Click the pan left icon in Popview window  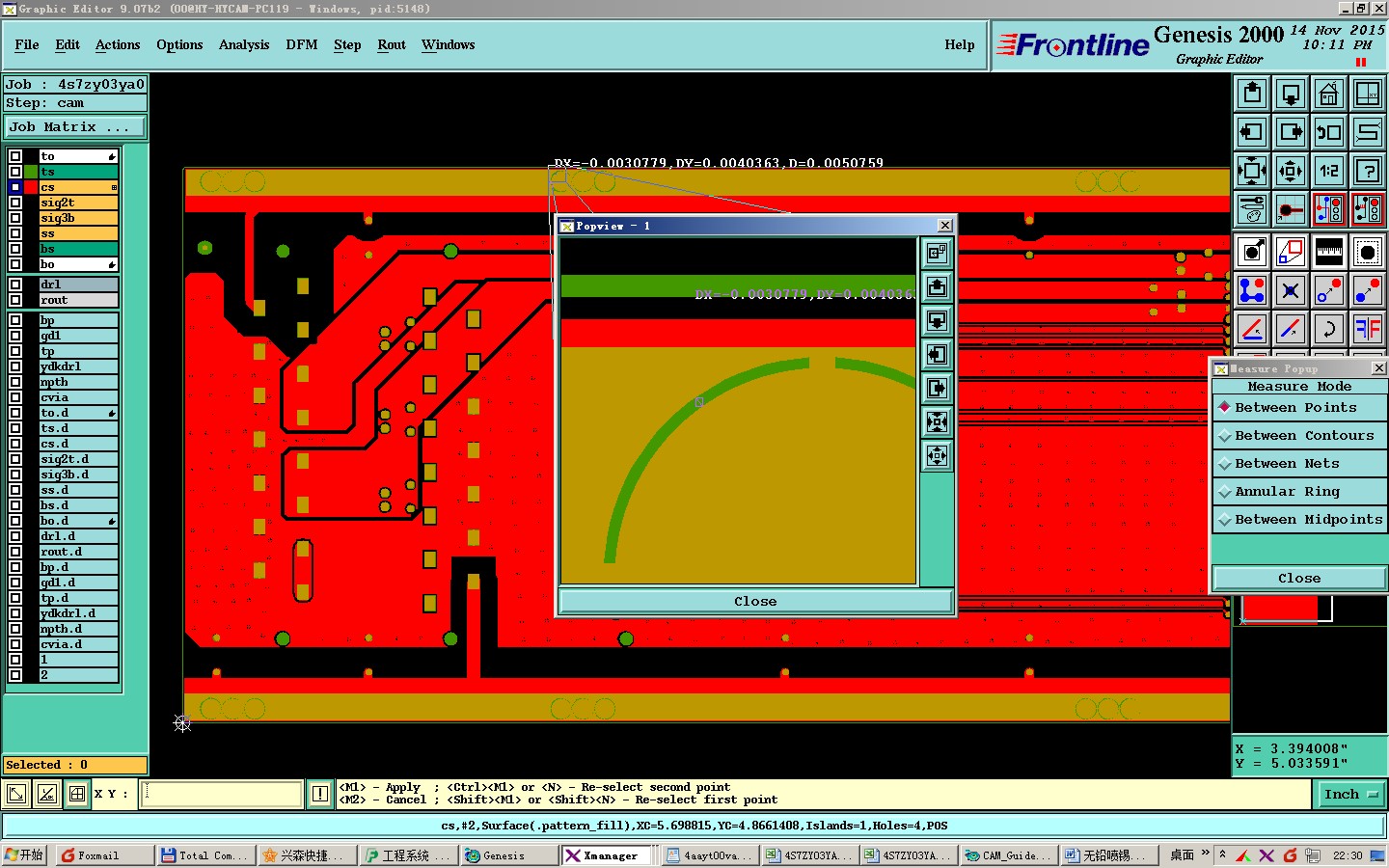pyautogui.click(x=937, y=354)
